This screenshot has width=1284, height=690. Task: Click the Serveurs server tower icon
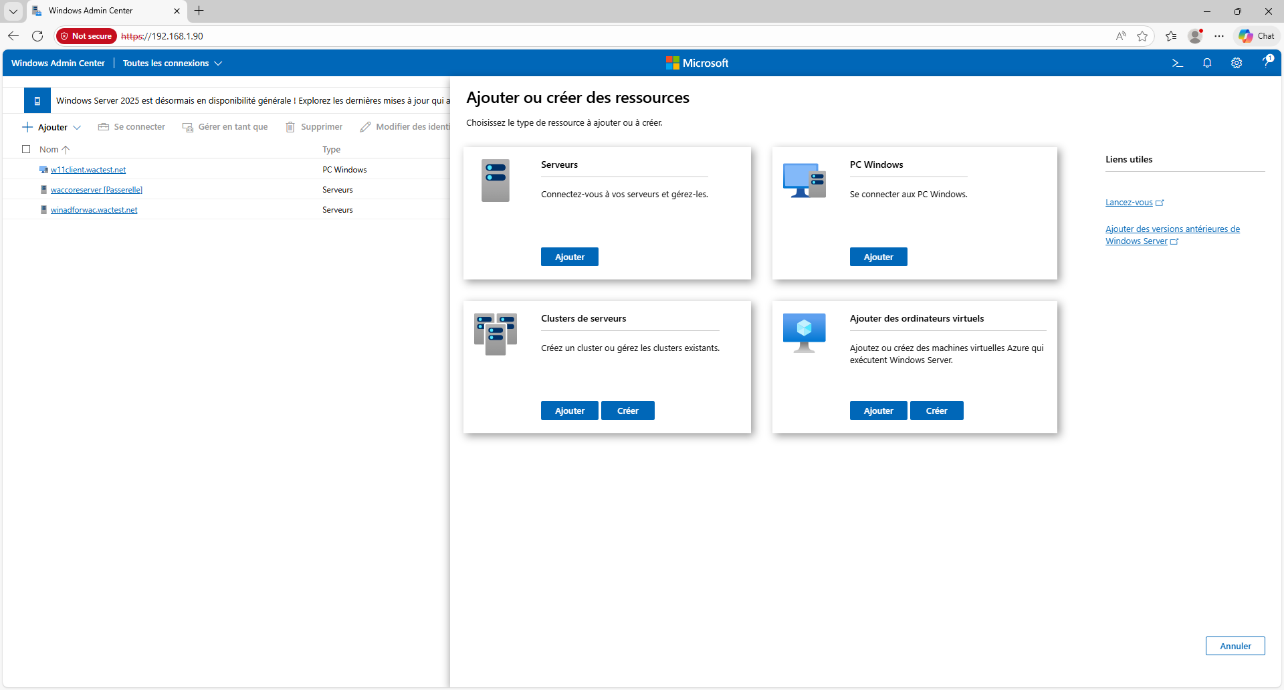[495, 180]
